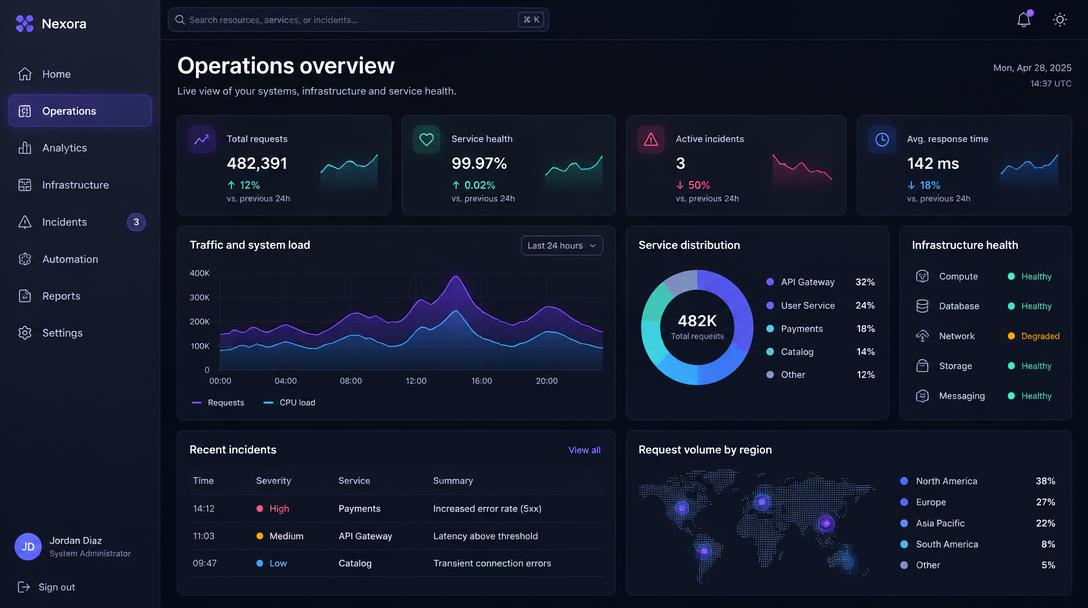Click the CPU load legend entry
Screen dimensions: 1088x608
[289, 403]
